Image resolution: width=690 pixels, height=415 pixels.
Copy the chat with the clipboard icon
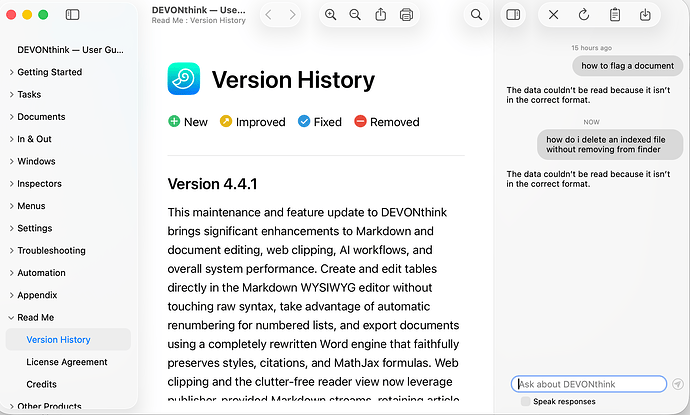[615, 15]
